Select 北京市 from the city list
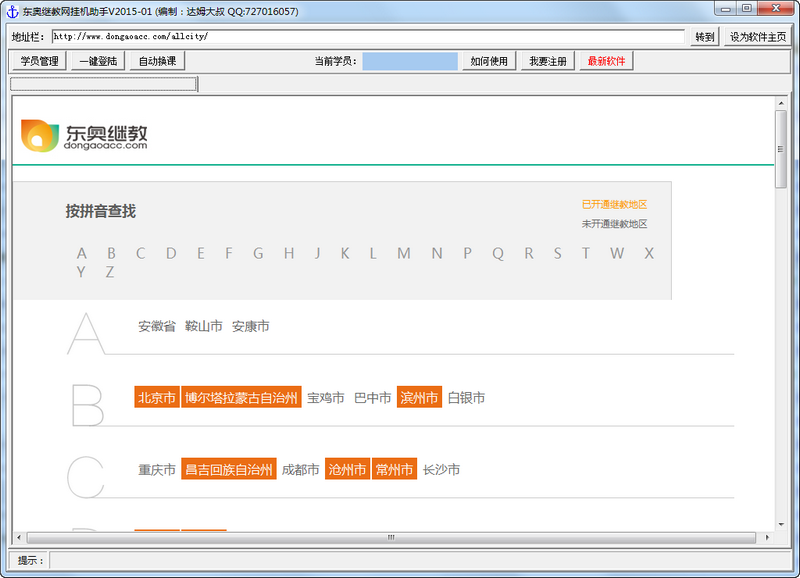Image resolution: width=800 pixels, height=578 pixels. point(156,397)
